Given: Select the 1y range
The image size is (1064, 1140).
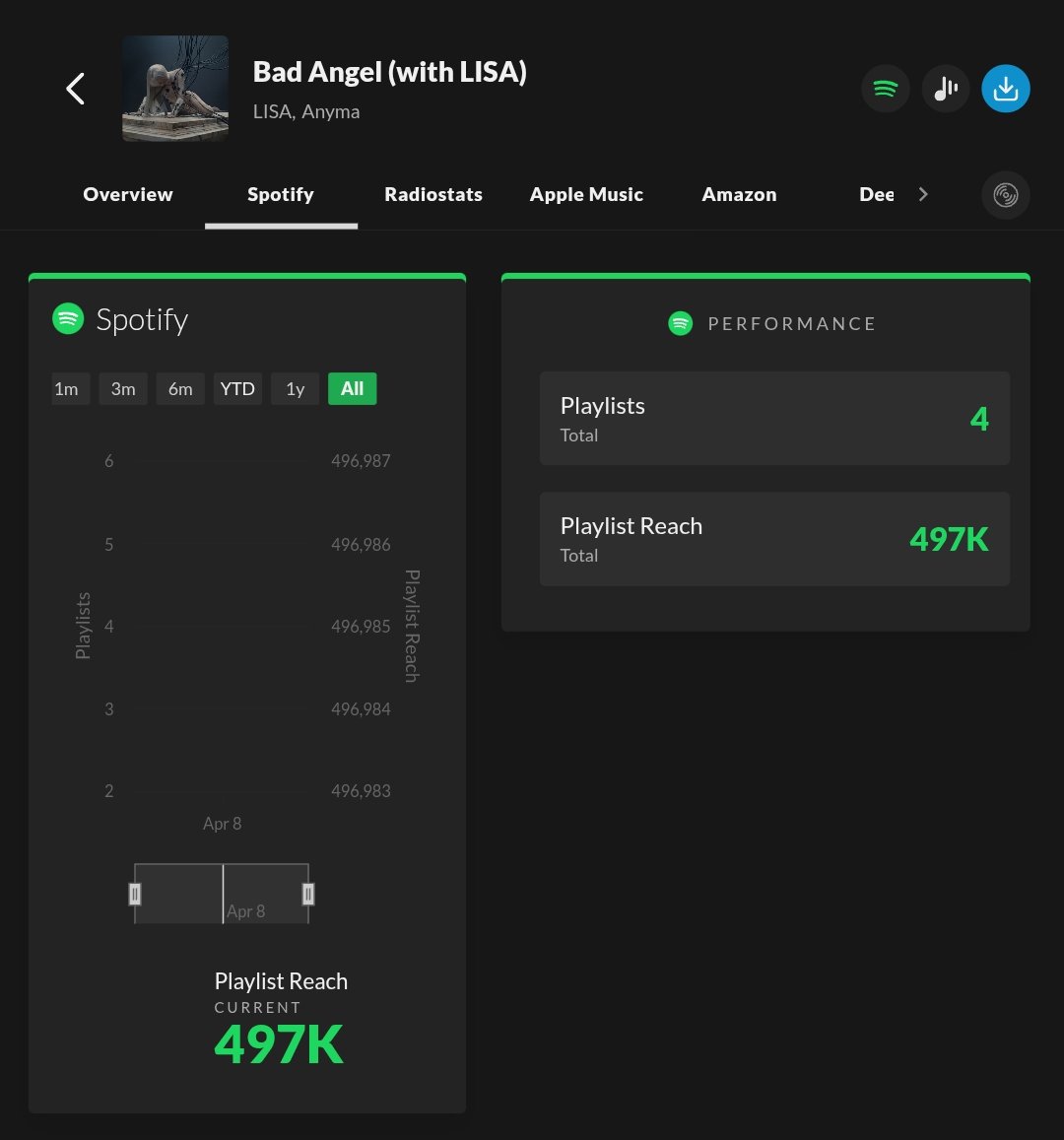Looking at the screenshot, I should (x=296, y=389).
